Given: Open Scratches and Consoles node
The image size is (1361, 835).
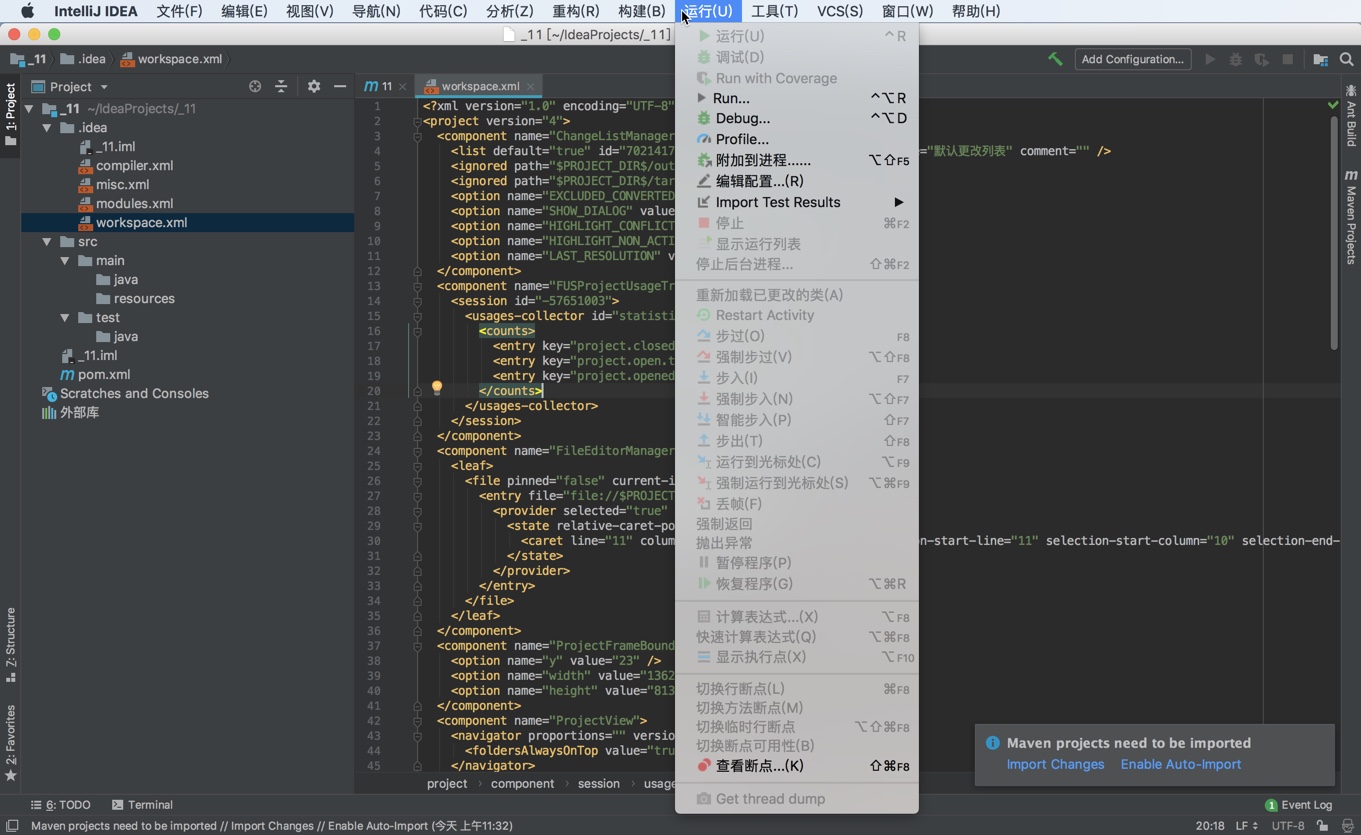Looking at the screenshot, I should coord(134,394).
